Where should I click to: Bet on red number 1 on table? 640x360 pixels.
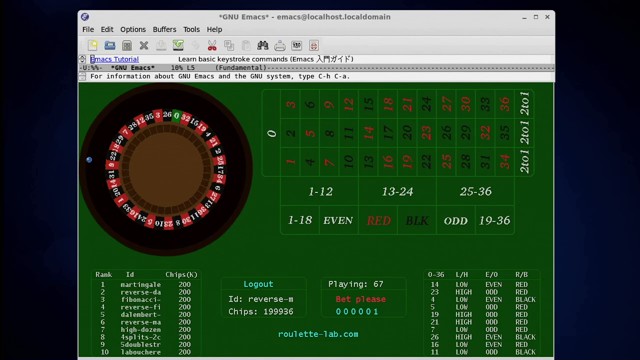click(x=291, y=162)
